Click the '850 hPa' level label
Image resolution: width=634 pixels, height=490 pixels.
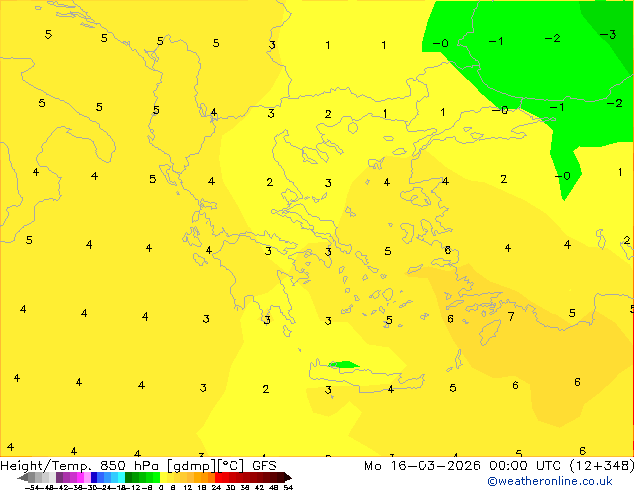(x=131, y=465)
